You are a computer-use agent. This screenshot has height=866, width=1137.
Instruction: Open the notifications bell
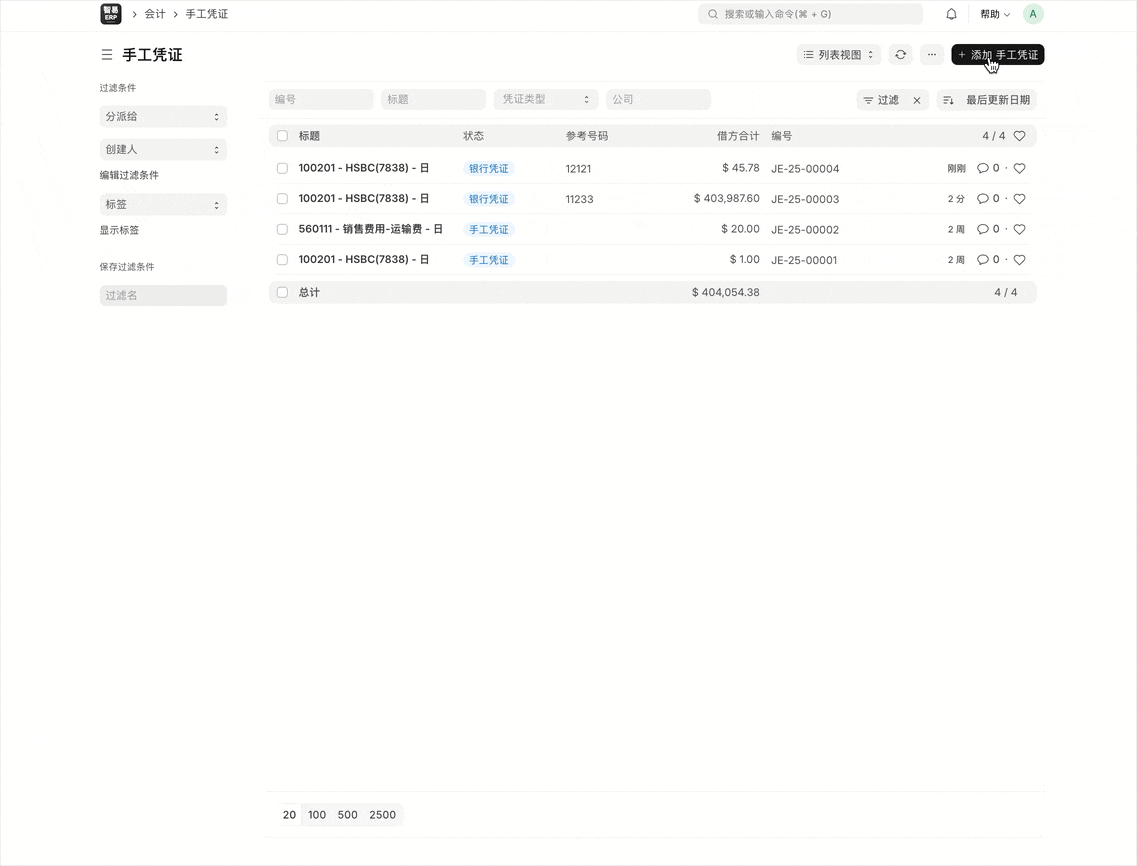click(x=951, y=14)
